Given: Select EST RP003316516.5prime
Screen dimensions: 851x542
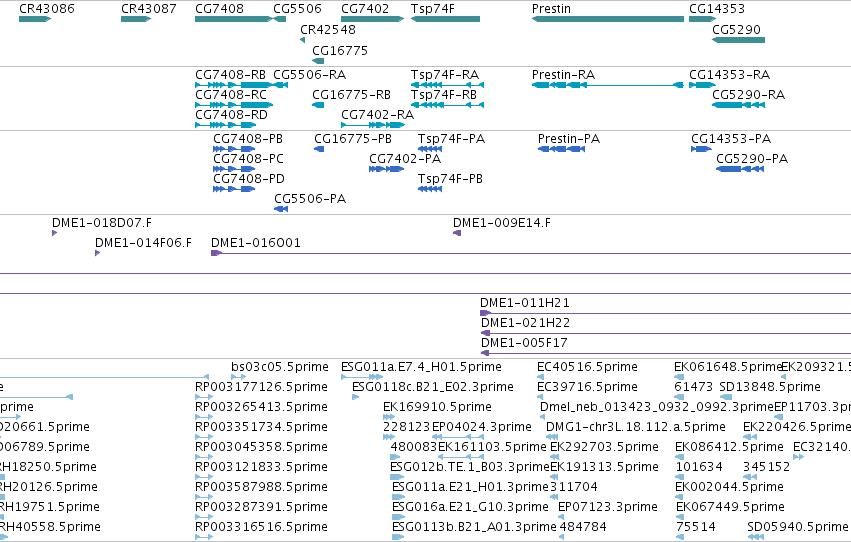Looking at the screenshot, I should pos(204,537).
